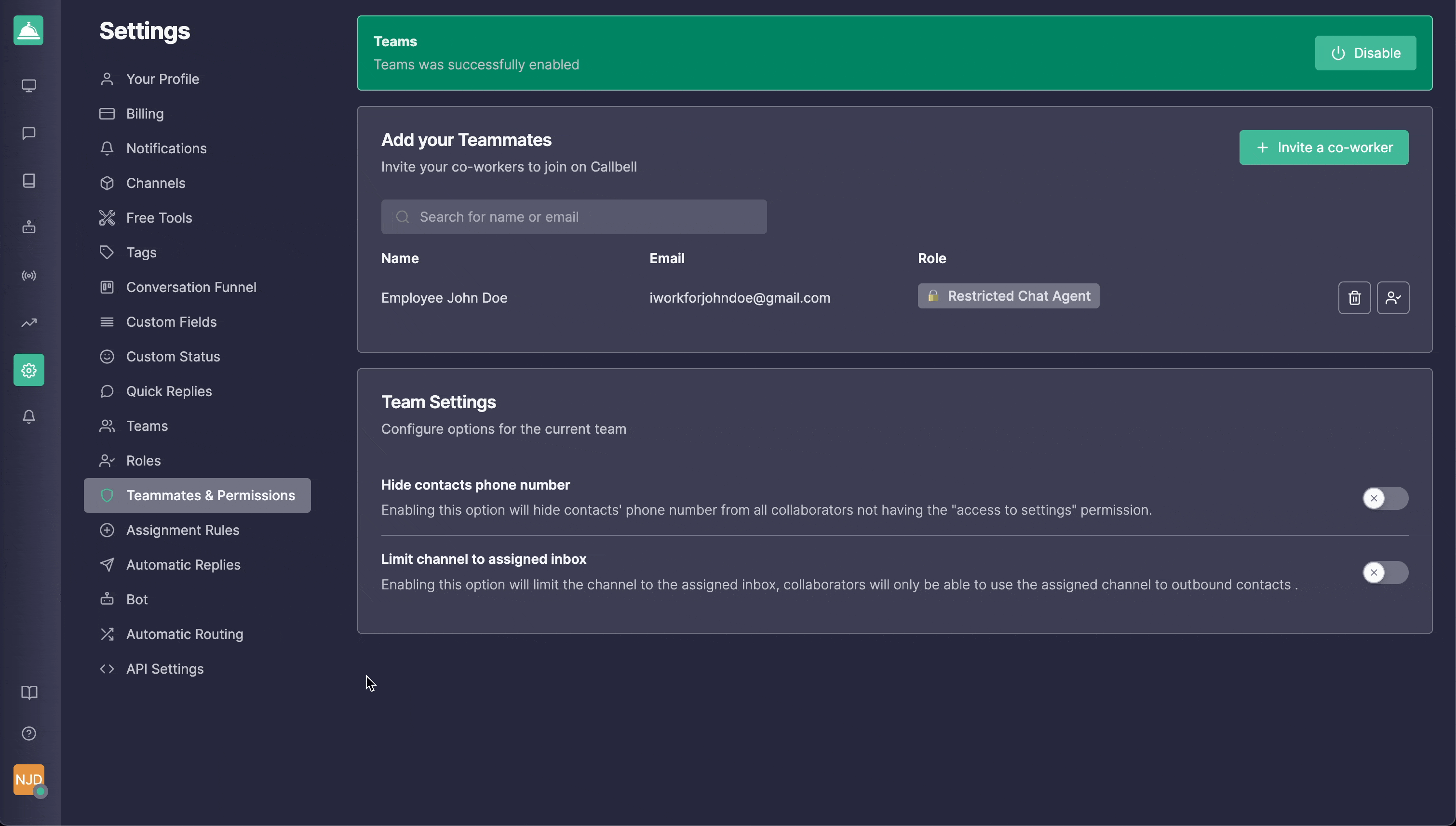Enable Limit channel to assigned inbox switch
This screenshot has width=1456, height=826.
point(1385,573)
